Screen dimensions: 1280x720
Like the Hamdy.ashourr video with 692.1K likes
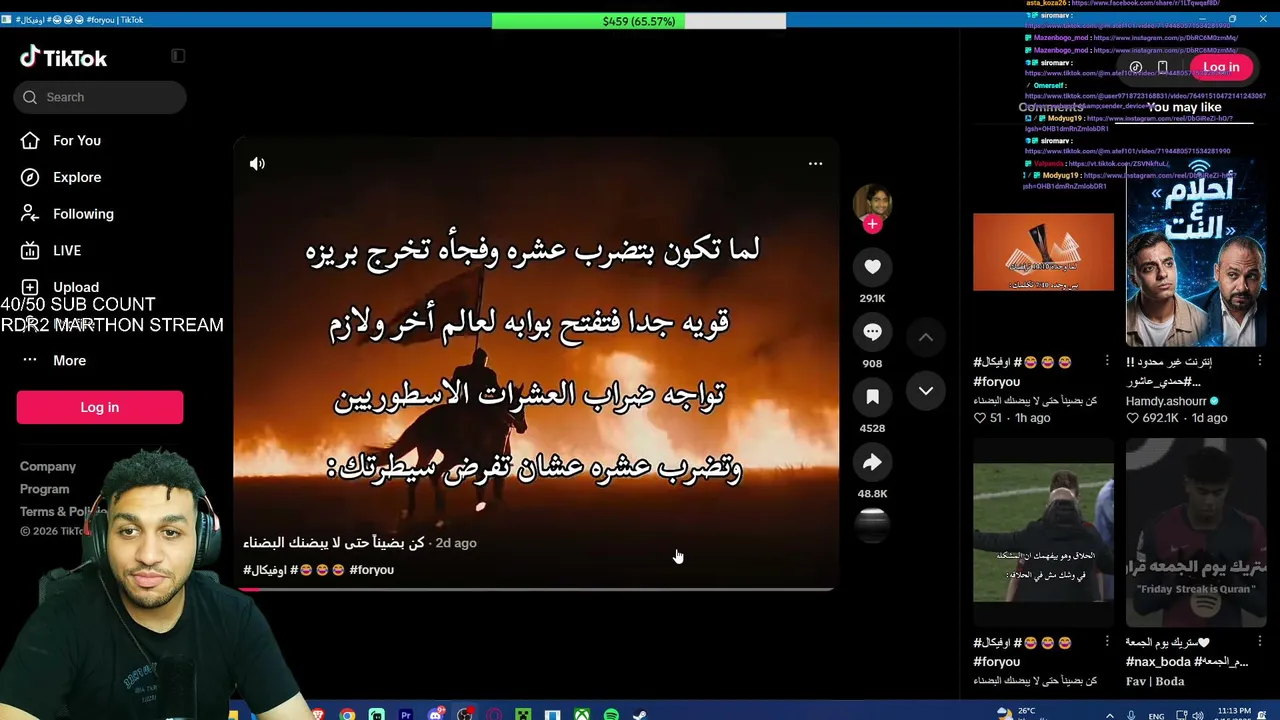(x=1133, y=418)
